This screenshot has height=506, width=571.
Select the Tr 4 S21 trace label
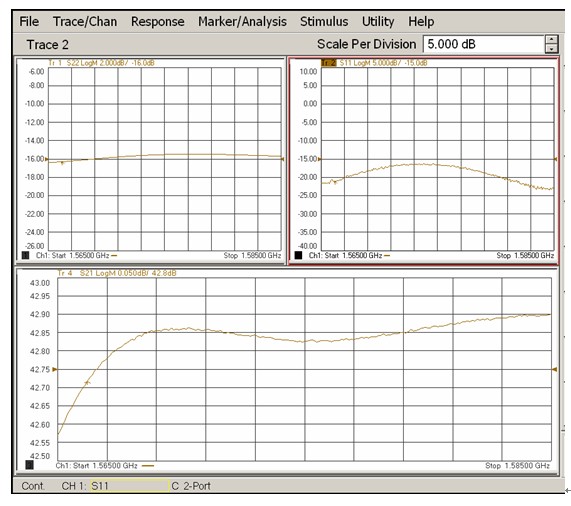pos(117,273)
